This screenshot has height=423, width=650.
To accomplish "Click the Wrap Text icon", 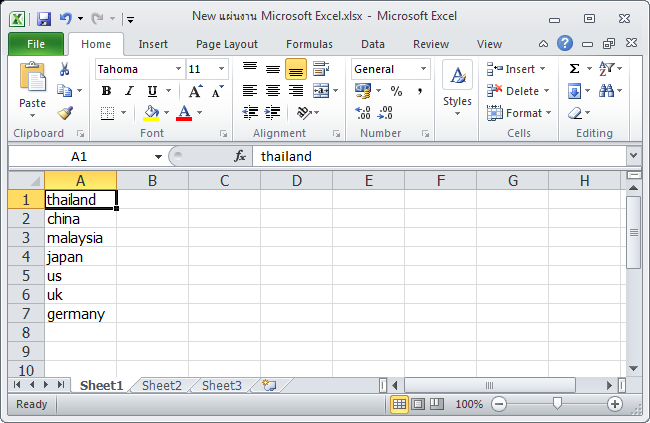I will pyautogui.click(x=321, y=69).
